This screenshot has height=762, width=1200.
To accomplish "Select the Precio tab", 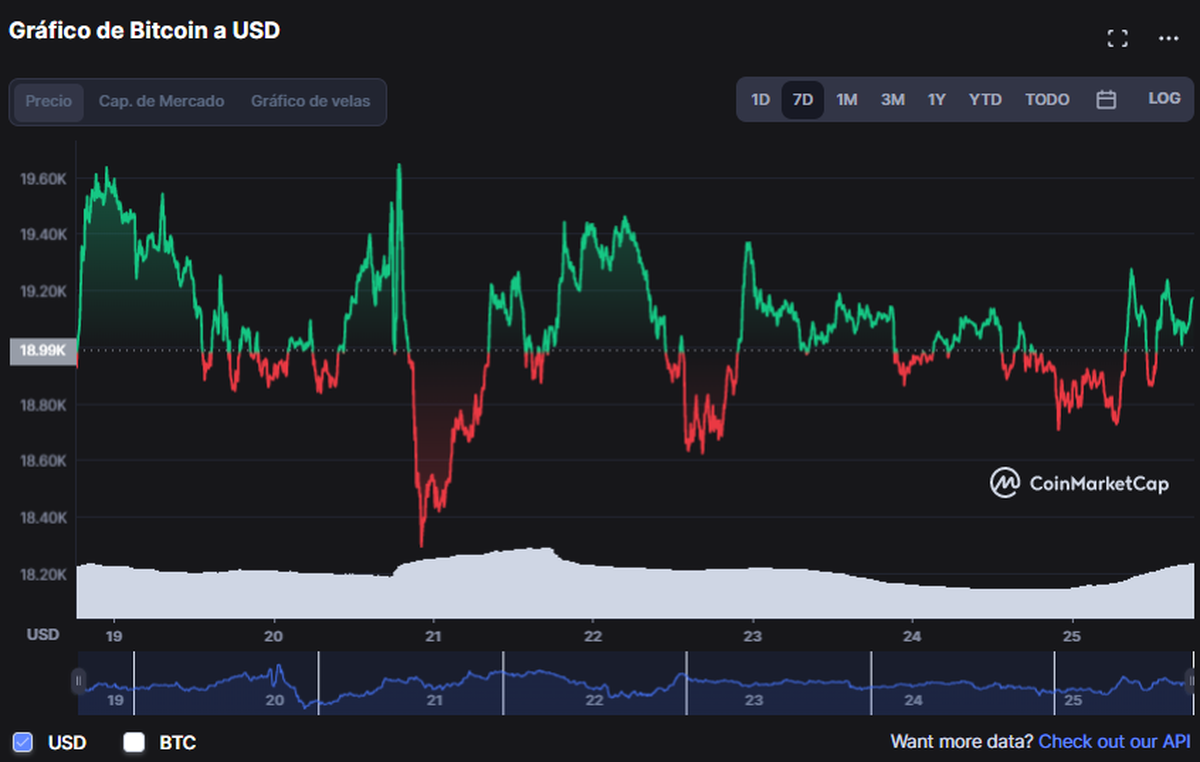I will point(47,101).
